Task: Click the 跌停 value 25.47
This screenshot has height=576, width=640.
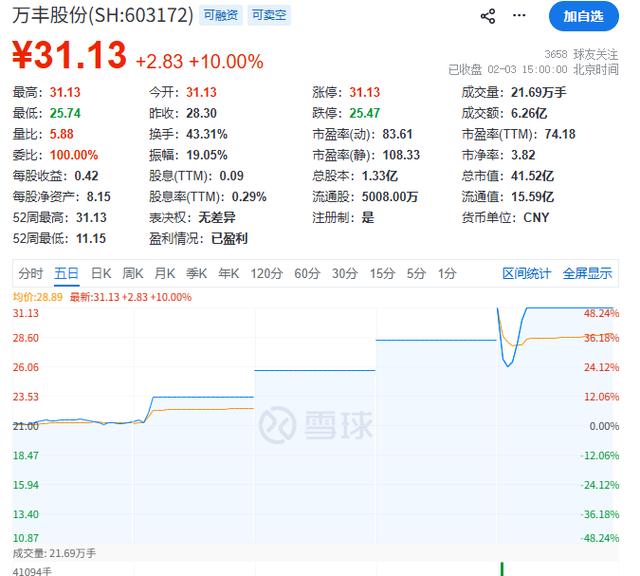Action: pyautogui.click(x=364, y=113)
